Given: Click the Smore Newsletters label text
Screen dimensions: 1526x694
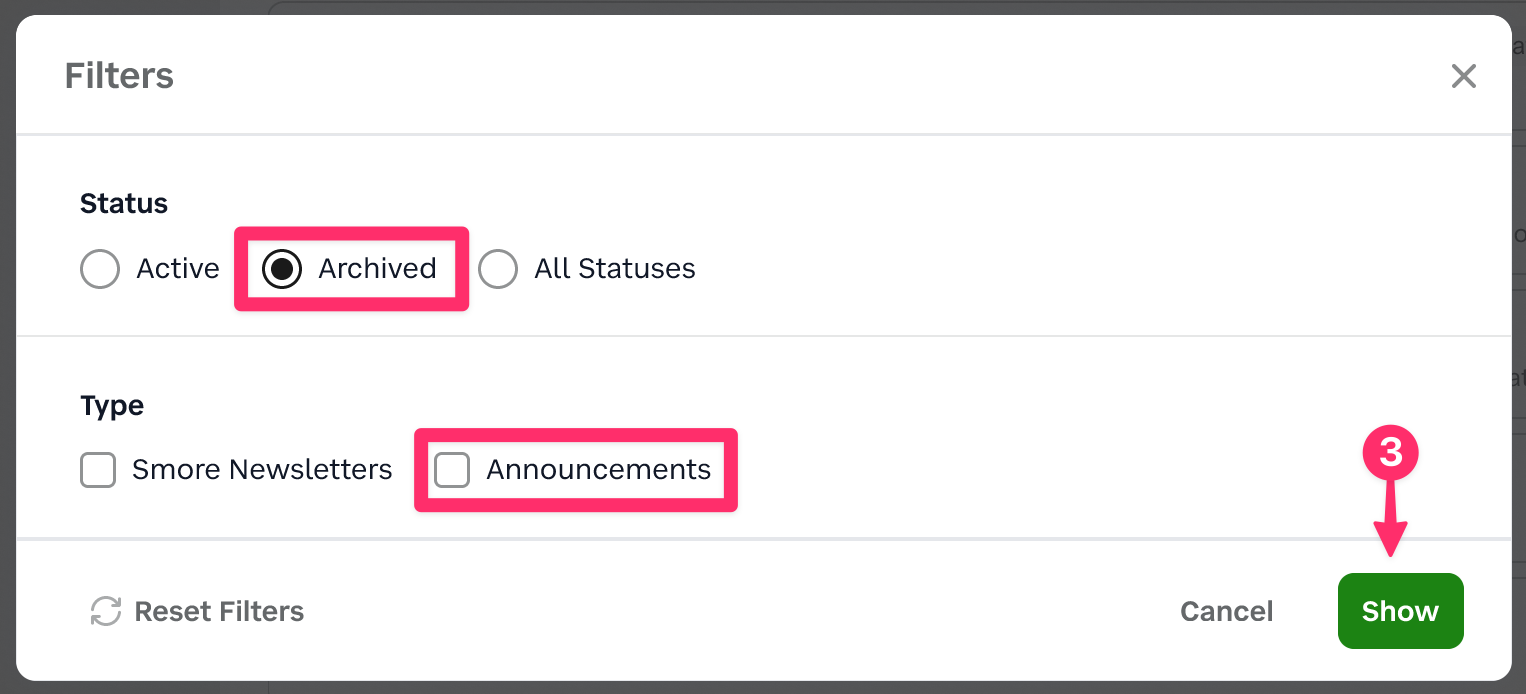Looking at the screenshot, I should 262,470.
